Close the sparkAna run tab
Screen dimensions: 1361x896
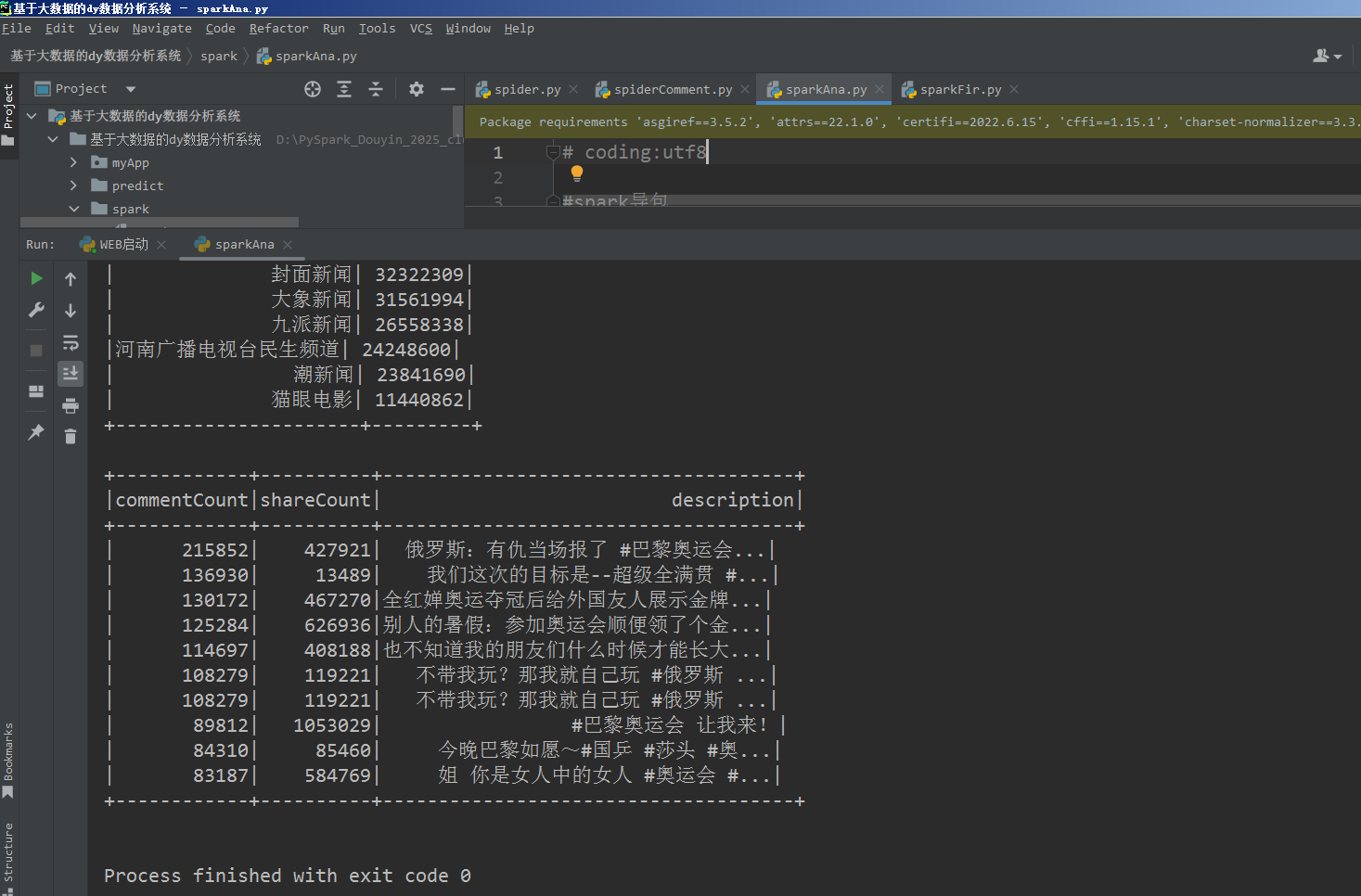tap(288, 244)
